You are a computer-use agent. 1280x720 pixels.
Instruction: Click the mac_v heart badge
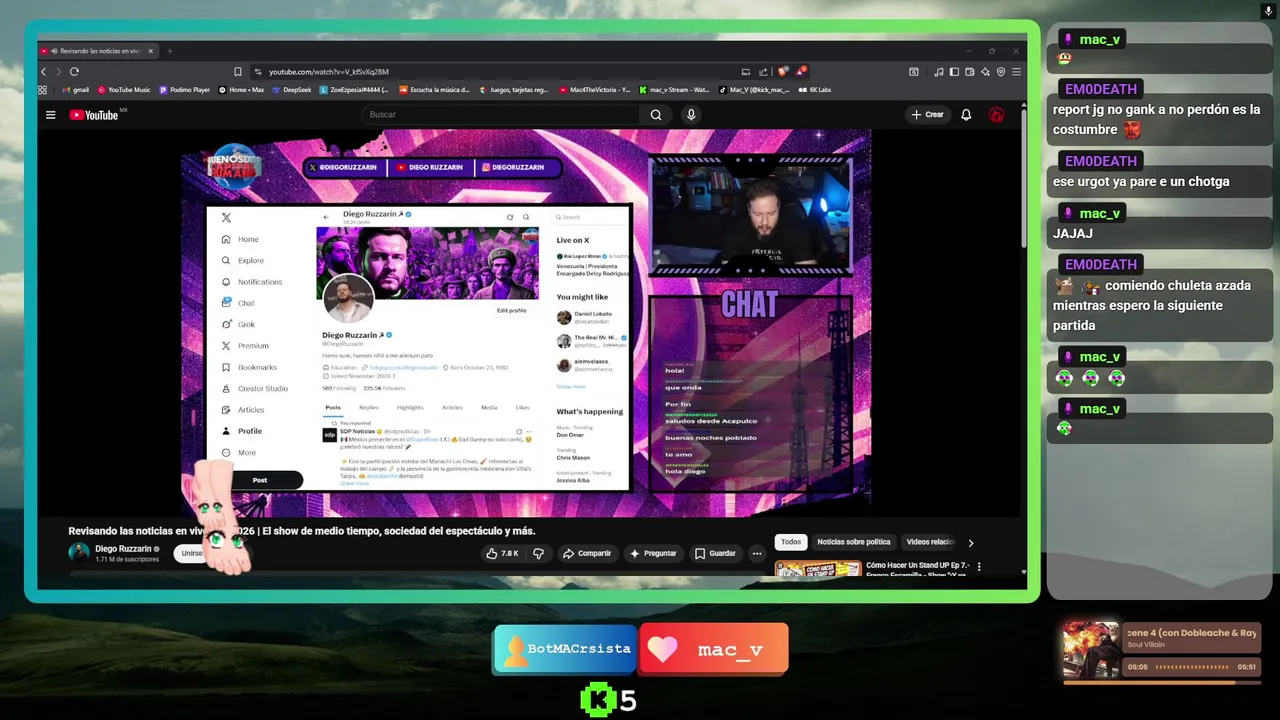714,649
